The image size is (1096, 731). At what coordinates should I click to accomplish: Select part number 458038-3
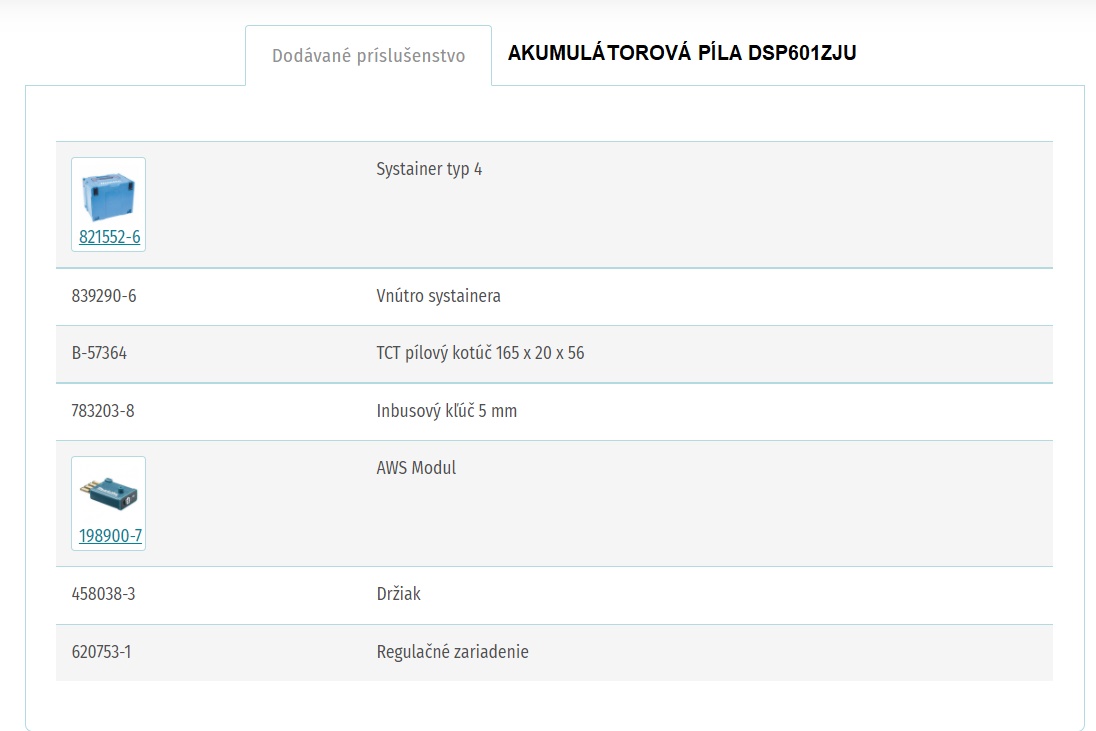103,594
